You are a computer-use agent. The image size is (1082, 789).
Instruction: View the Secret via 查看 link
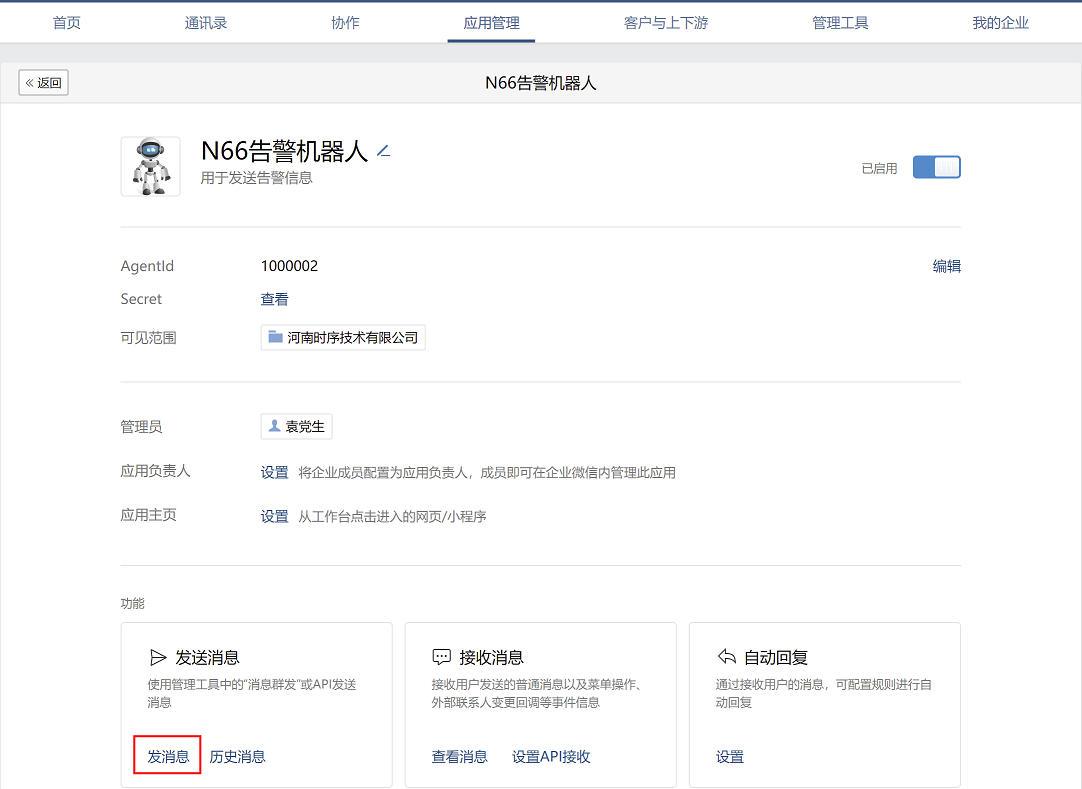click(274, 299)
